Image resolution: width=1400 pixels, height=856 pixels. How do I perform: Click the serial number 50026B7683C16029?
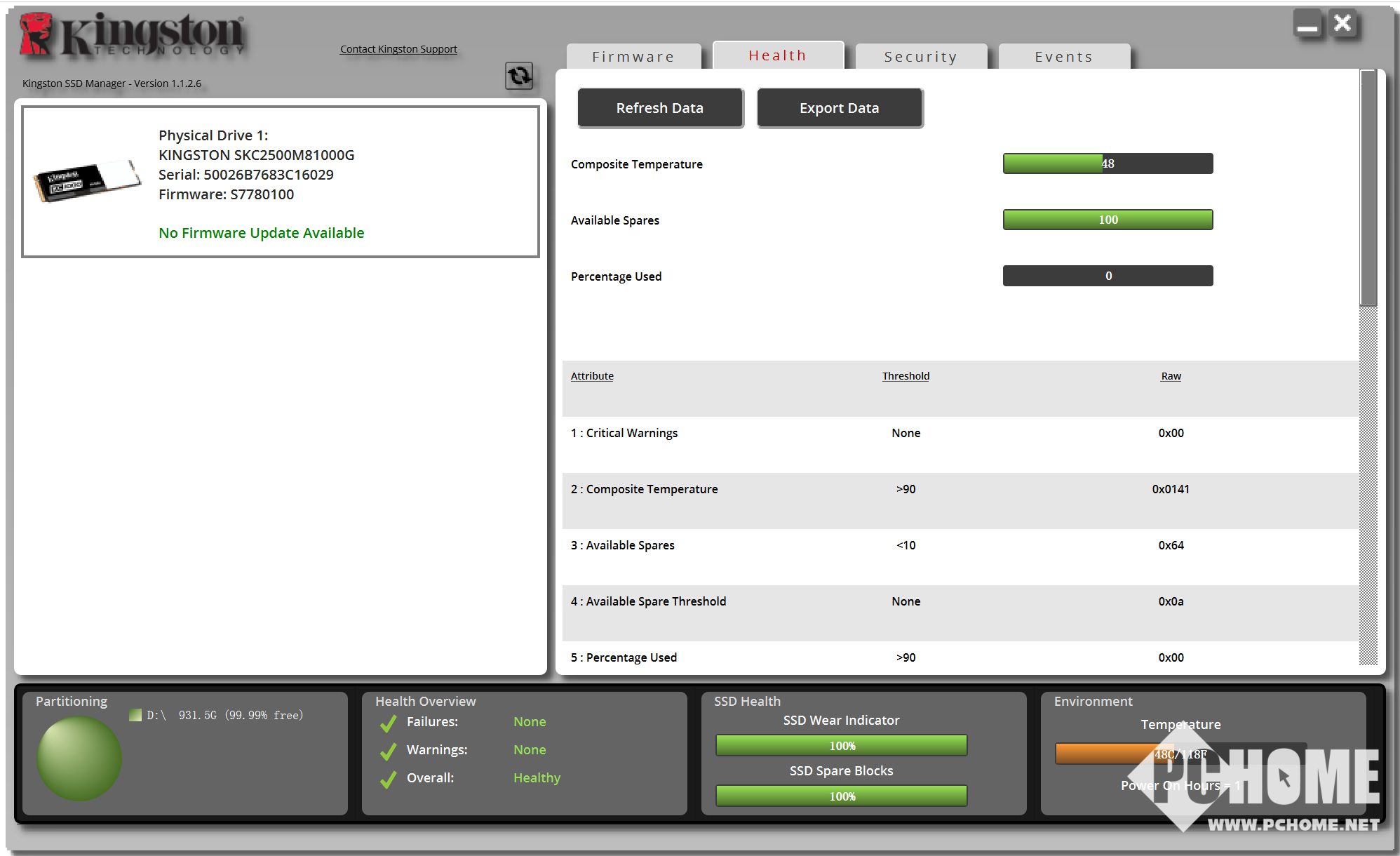pyautogui.click(x=269, y=175)
